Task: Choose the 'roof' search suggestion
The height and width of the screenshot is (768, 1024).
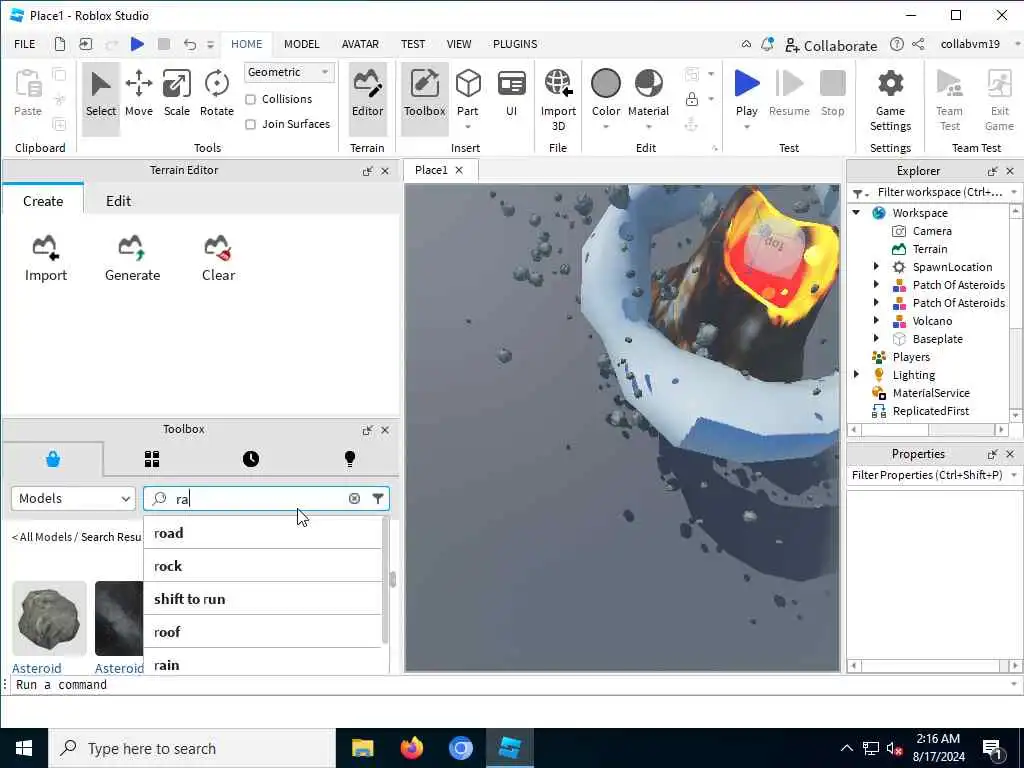Action: pyautogui.click(x=262, y=632)
